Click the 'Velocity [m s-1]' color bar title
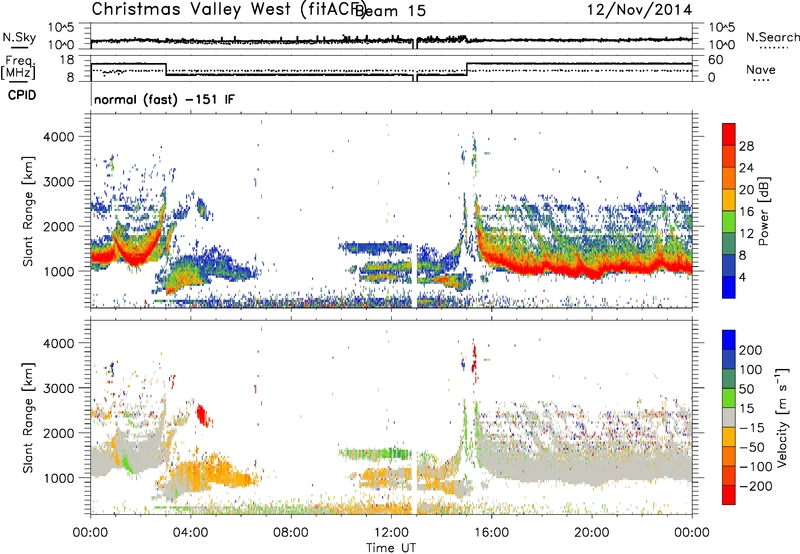The image size is (800, 554). (x=782, y=417)
